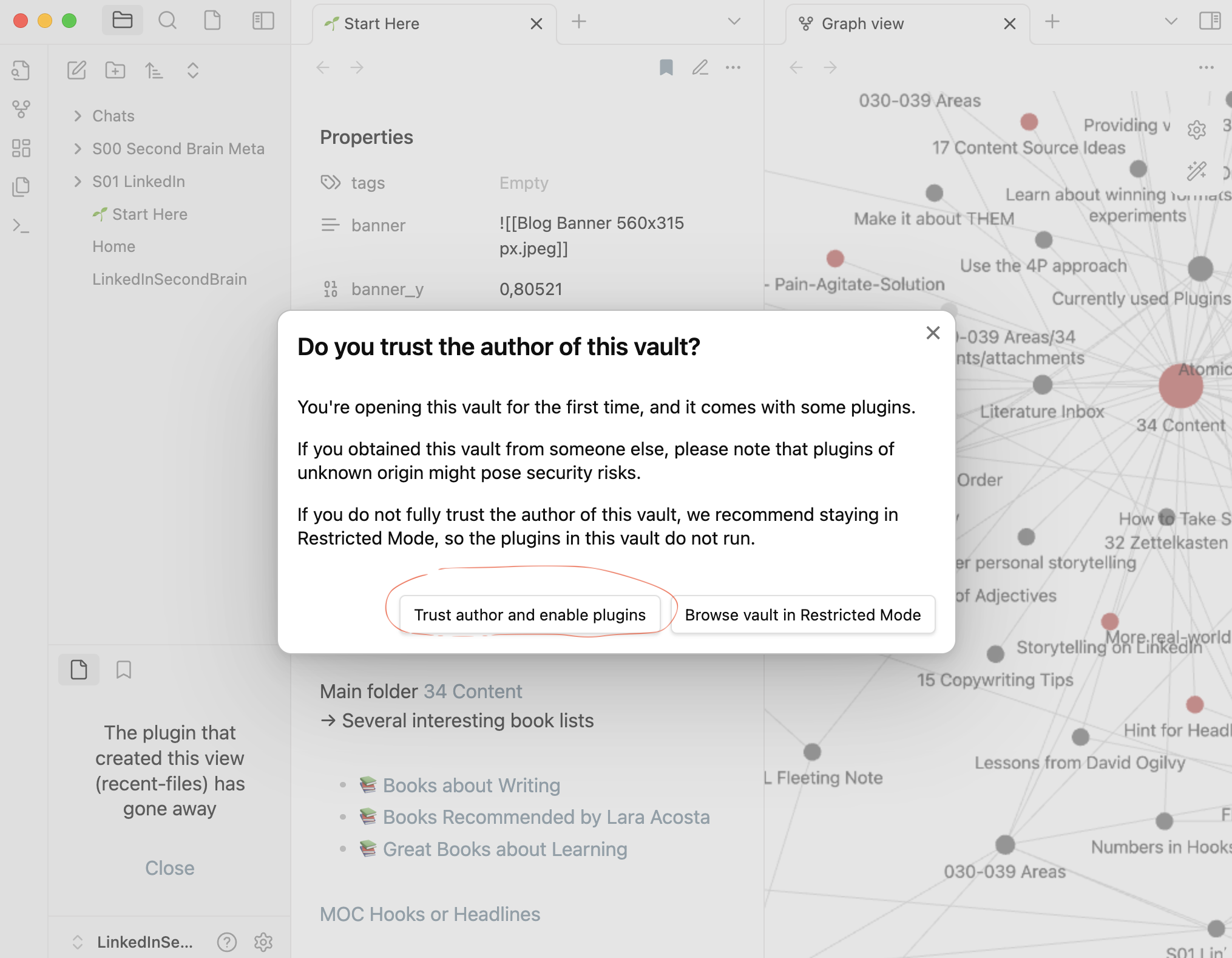Open command terminal ribbon icon
The width and height of the screenshot is (1232, 958).
point(21,226)
